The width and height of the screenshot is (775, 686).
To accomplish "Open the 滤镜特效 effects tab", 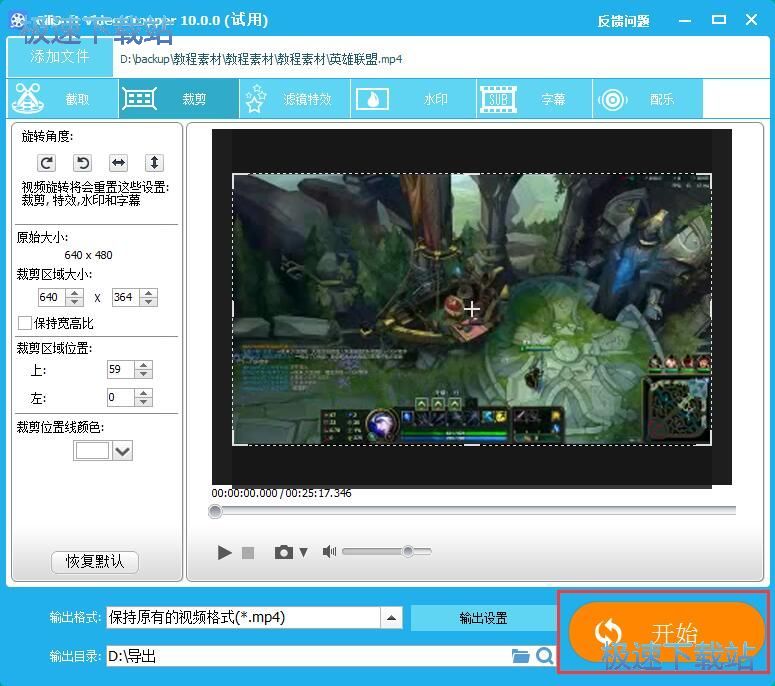I will point(295,98).
